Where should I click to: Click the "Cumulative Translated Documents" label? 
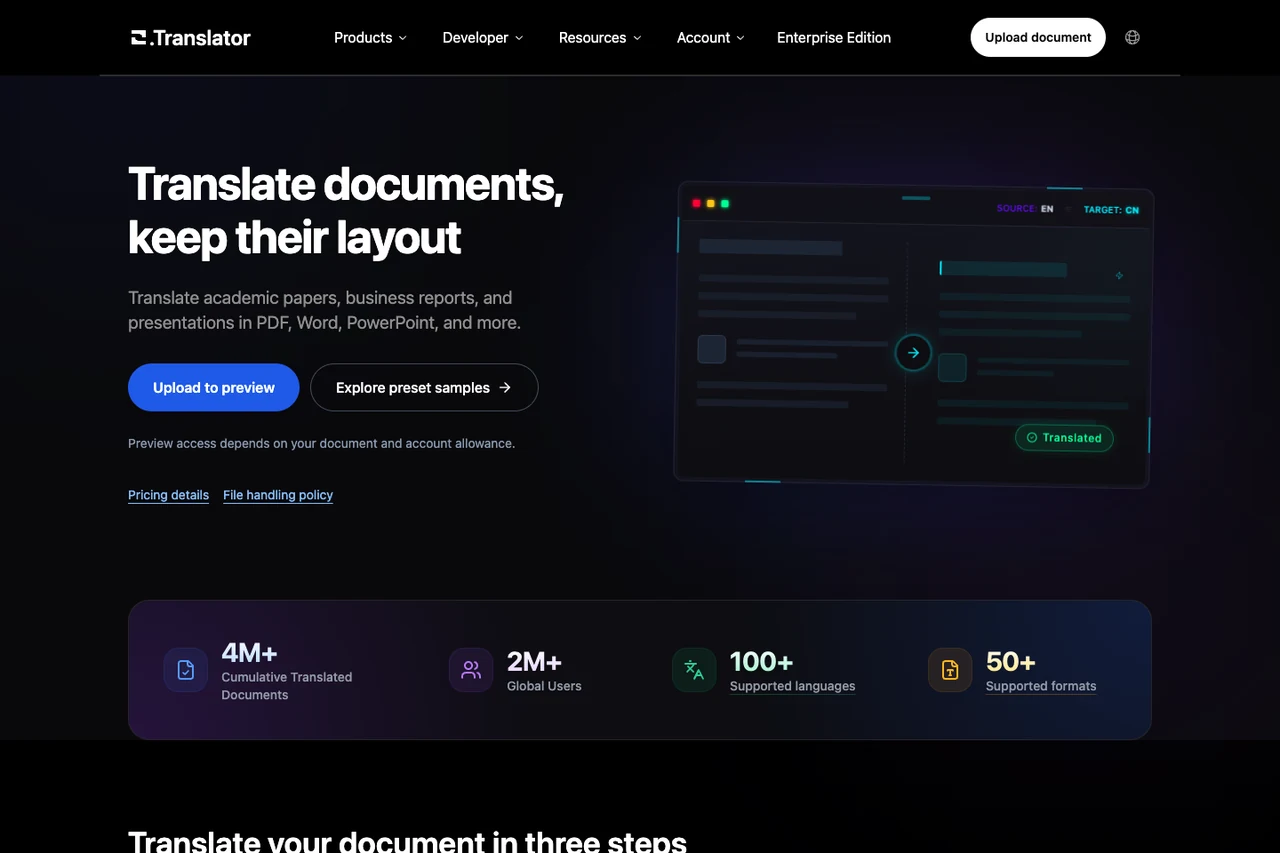click(x=287, y=686)
